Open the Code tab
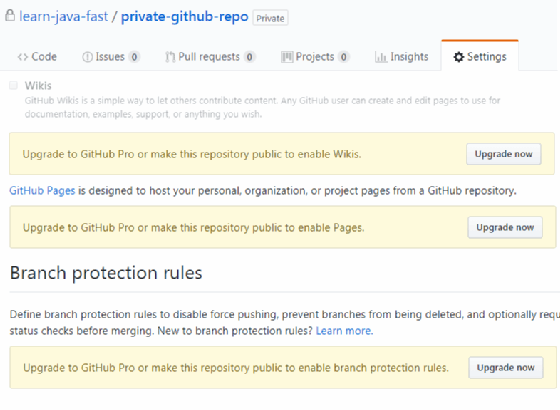This screenshot has width=560, height=410. 37,57
